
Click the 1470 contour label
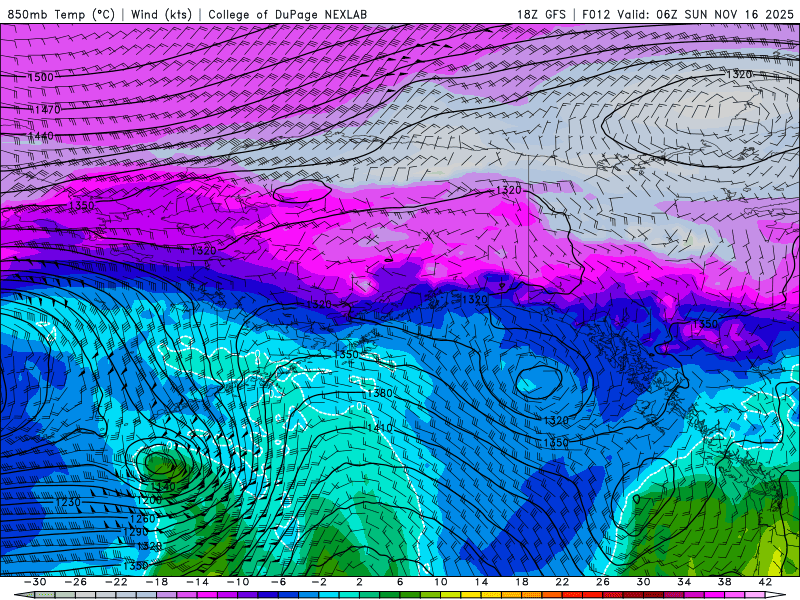47,110
